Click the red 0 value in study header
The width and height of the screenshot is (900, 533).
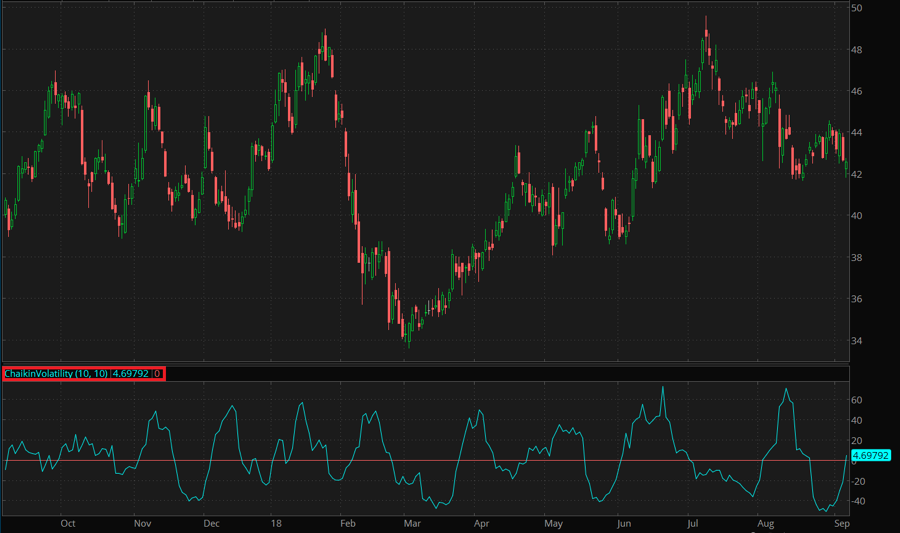[157, 373]
